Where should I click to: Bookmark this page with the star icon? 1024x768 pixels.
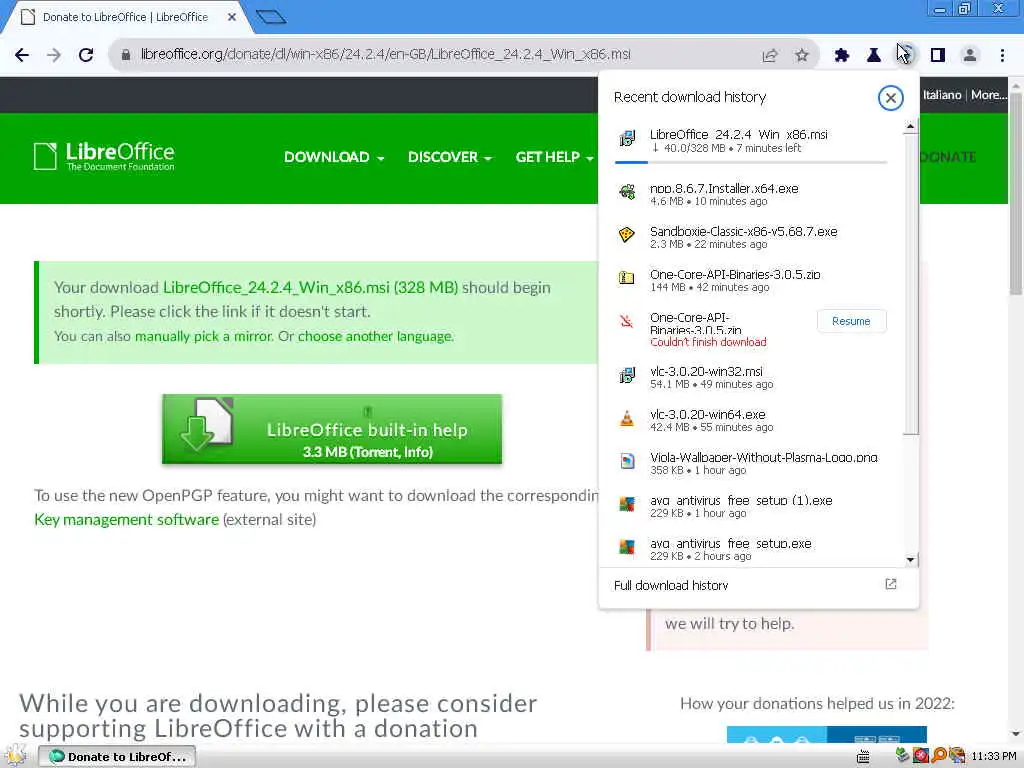[x=802, y=56]
